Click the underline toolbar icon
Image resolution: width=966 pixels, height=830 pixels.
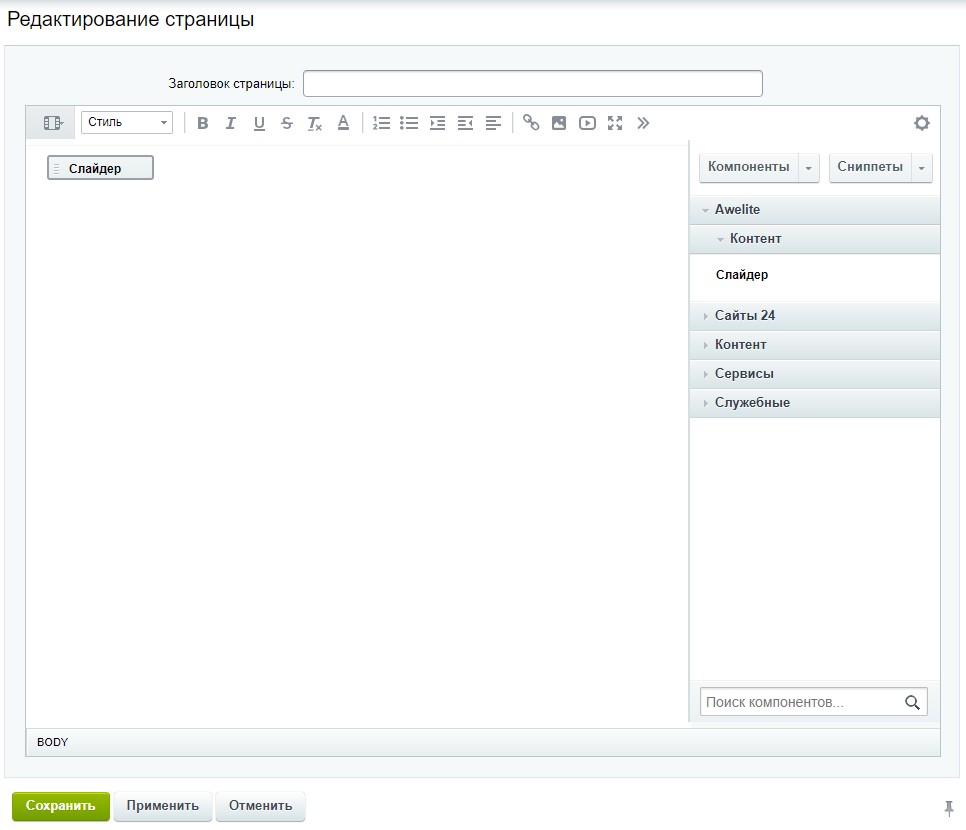point(259,123)
